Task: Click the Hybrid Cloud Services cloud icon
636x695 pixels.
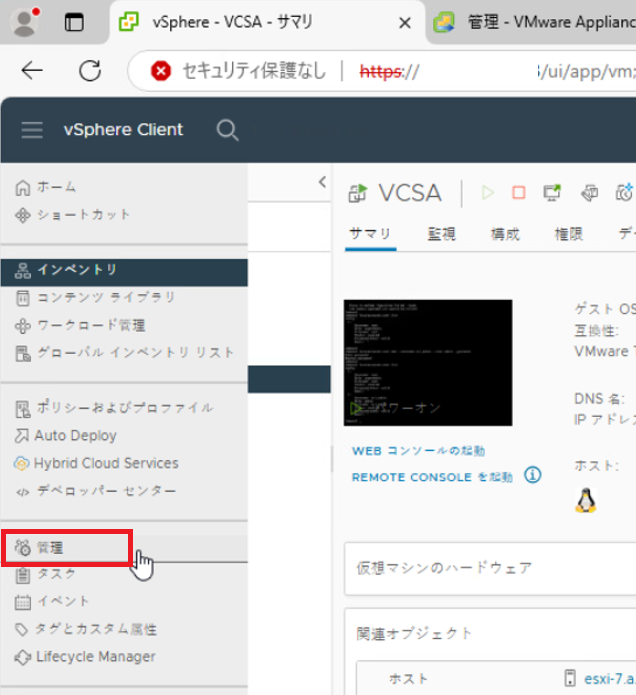Action: click(x=21, y=464)
